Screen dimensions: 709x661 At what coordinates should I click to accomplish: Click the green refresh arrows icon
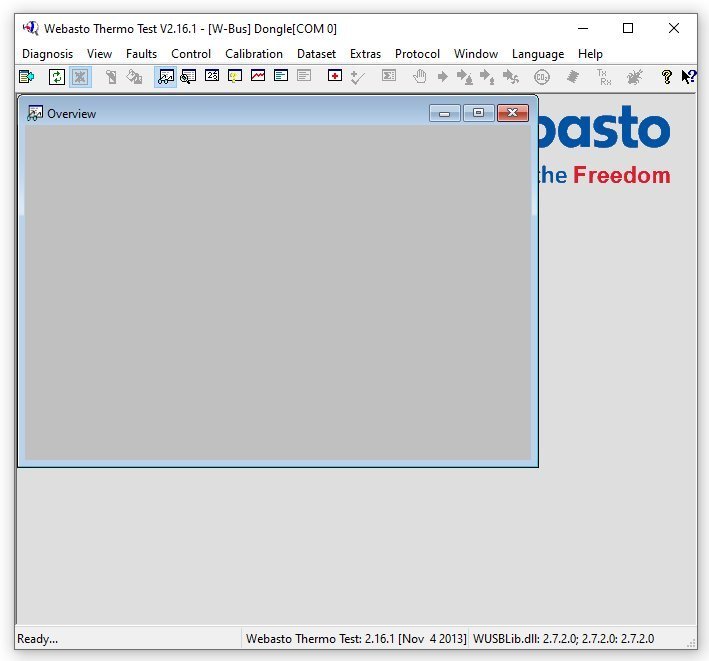pyautogui.click(x=57, y=76)
